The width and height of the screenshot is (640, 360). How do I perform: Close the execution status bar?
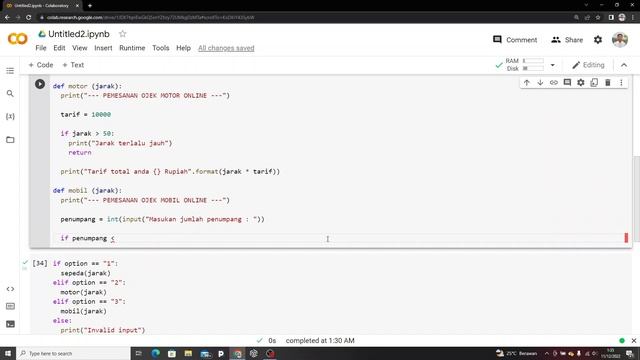click(633, 340)
